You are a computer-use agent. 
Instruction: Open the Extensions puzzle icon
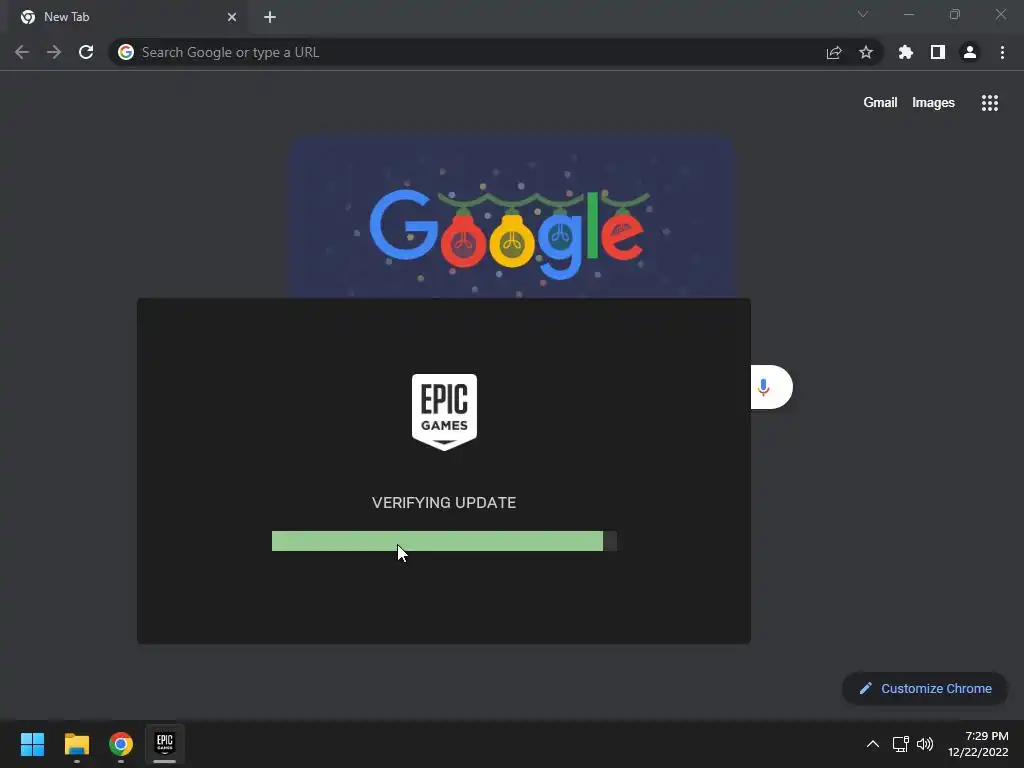pyautogui.click(x=906, y=52)
